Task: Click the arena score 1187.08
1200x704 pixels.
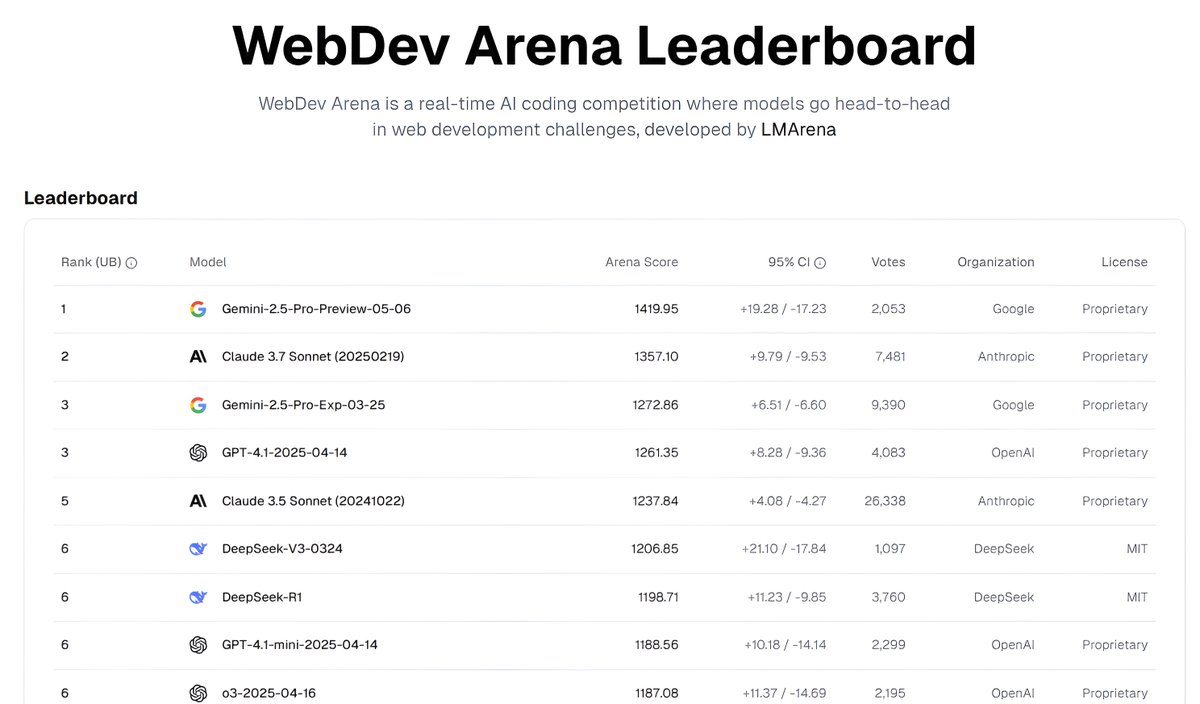Action: [x=657, y=693]
